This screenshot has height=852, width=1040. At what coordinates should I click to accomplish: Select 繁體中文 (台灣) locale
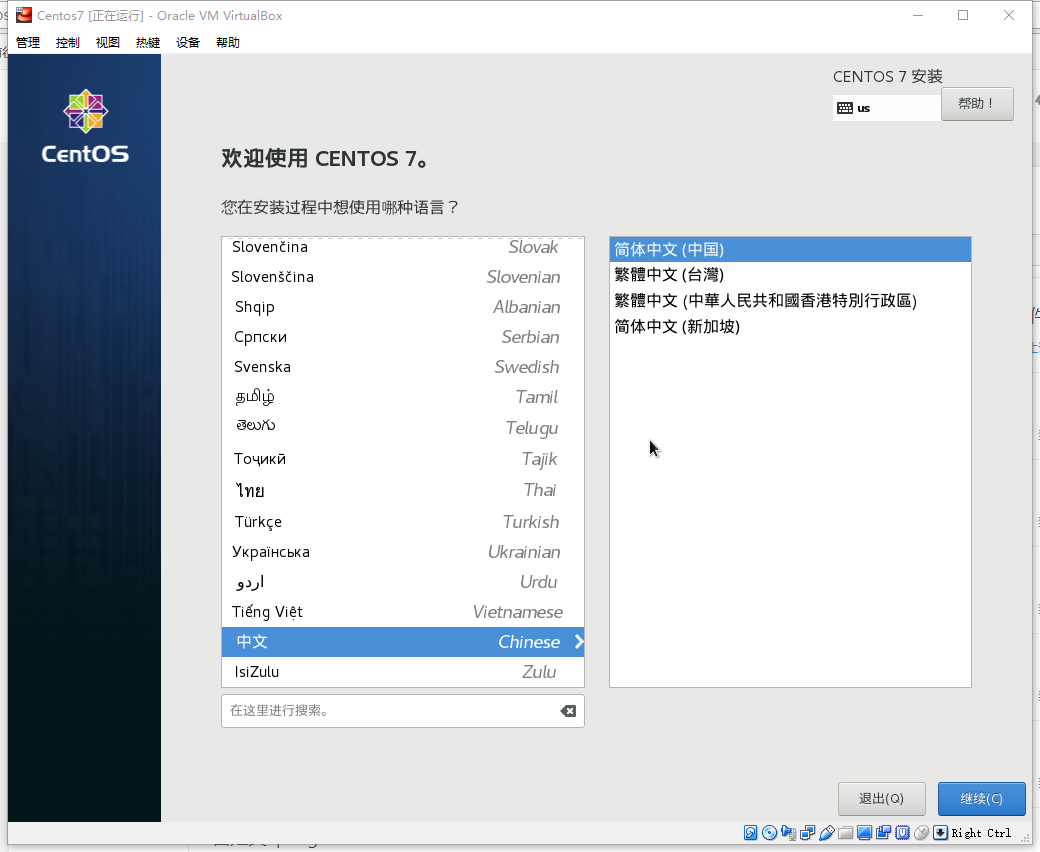pyautogui.click(x=790, y=274)
